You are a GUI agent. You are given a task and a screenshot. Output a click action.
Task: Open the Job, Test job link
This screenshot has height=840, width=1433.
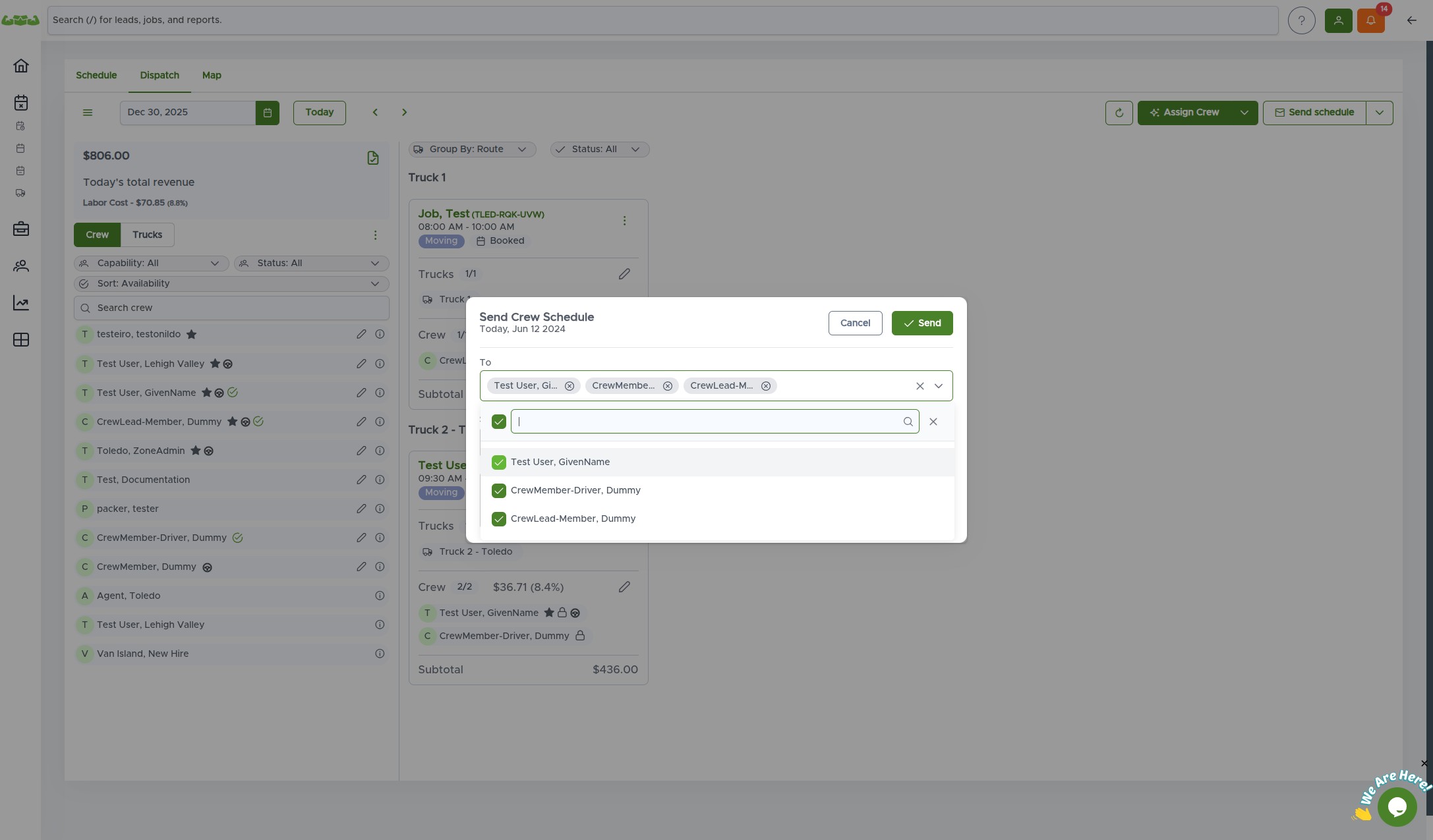481,214
